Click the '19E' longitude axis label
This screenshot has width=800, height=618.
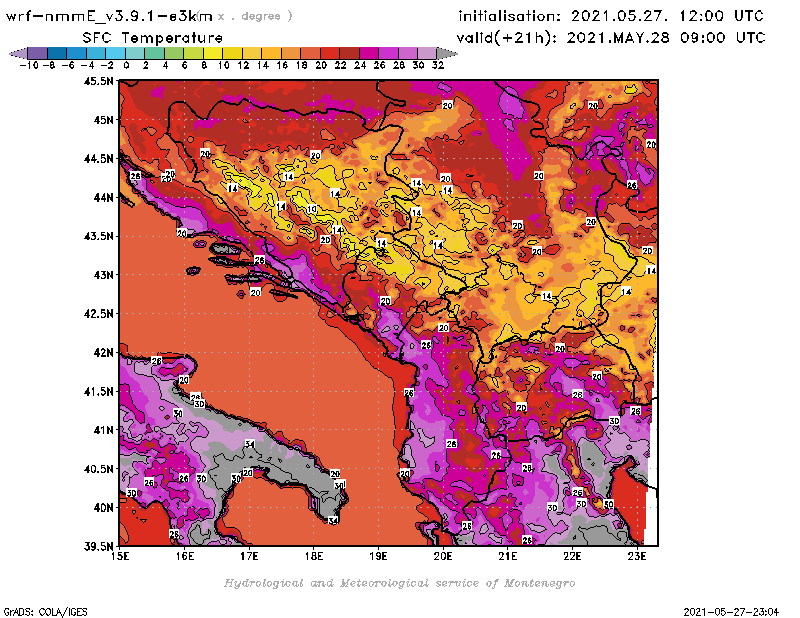[x=378, y=556]
